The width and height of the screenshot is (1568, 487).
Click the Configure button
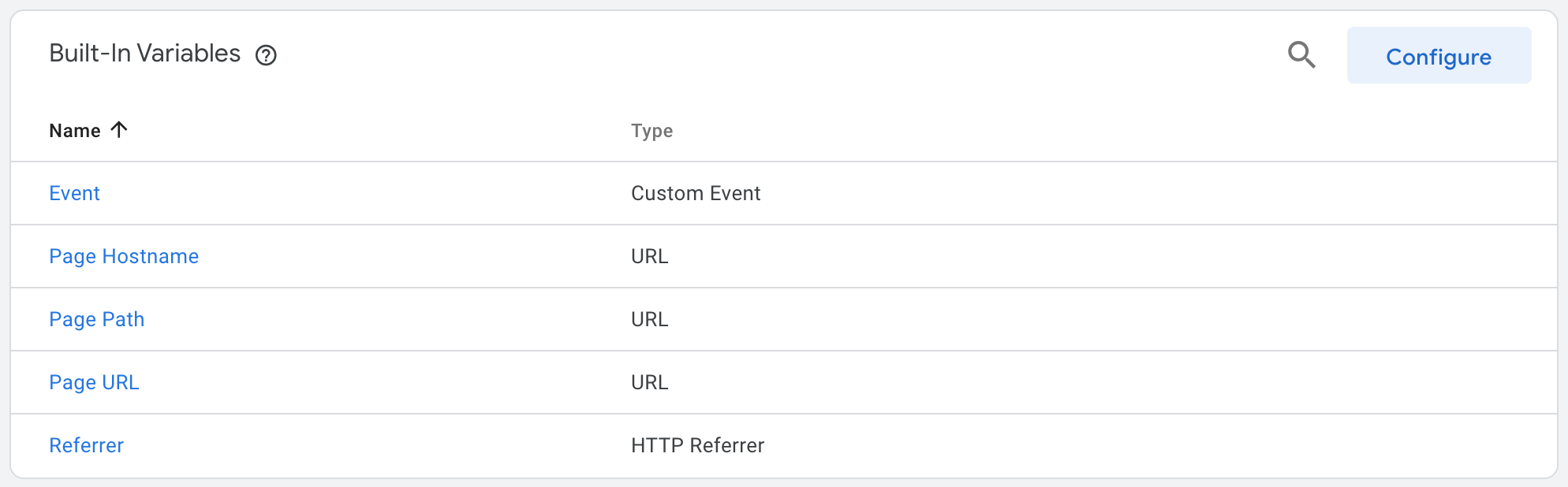pyautogui.click(x=1439, y=55)
